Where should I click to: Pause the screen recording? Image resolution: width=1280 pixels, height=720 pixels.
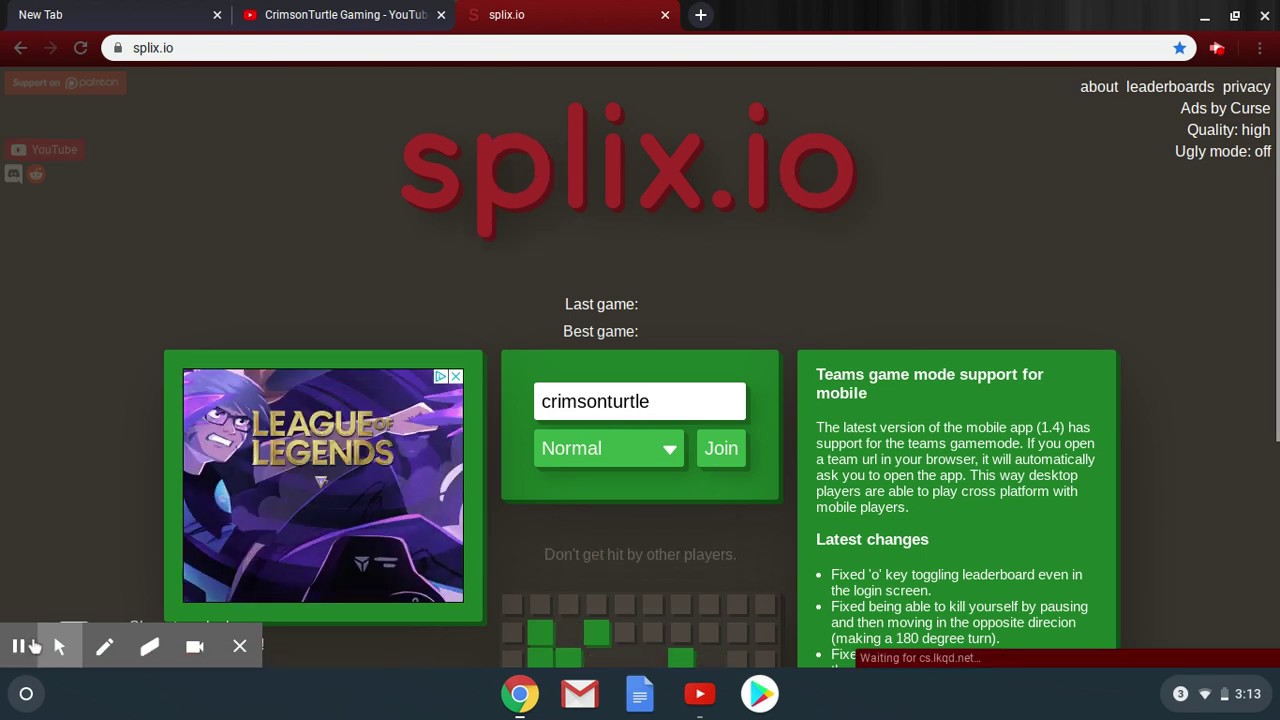click(18, 647)
